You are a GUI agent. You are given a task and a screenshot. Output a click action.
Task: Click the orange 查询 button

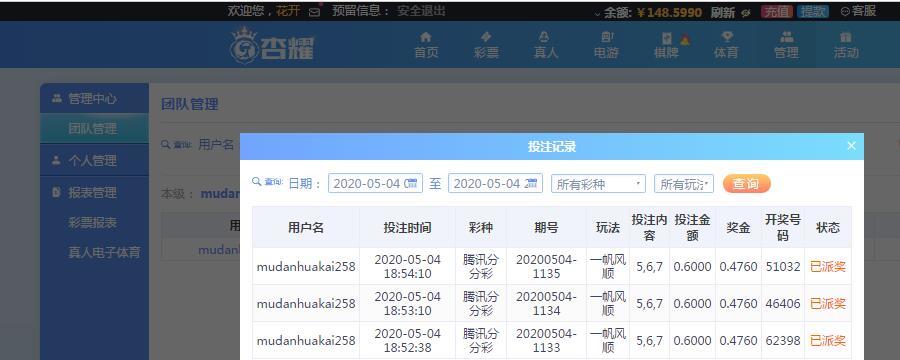pos(746,184)
